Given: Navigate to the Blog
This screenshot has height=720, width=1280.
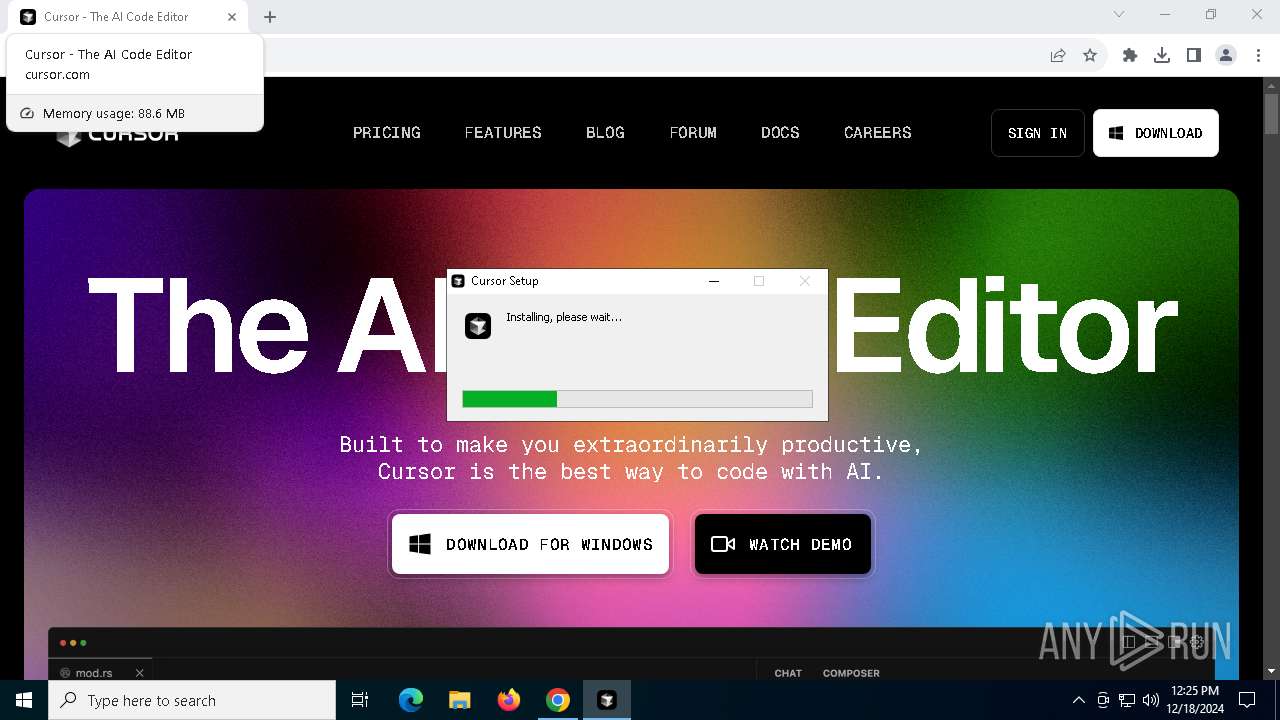Looking at the screenshot, I should (605, 133).
